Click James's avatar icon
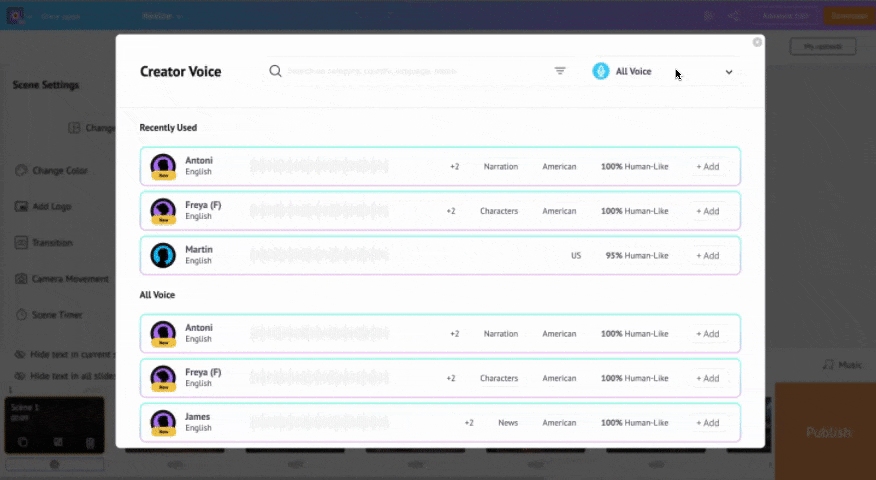The image size is (876, 480). 163,422
